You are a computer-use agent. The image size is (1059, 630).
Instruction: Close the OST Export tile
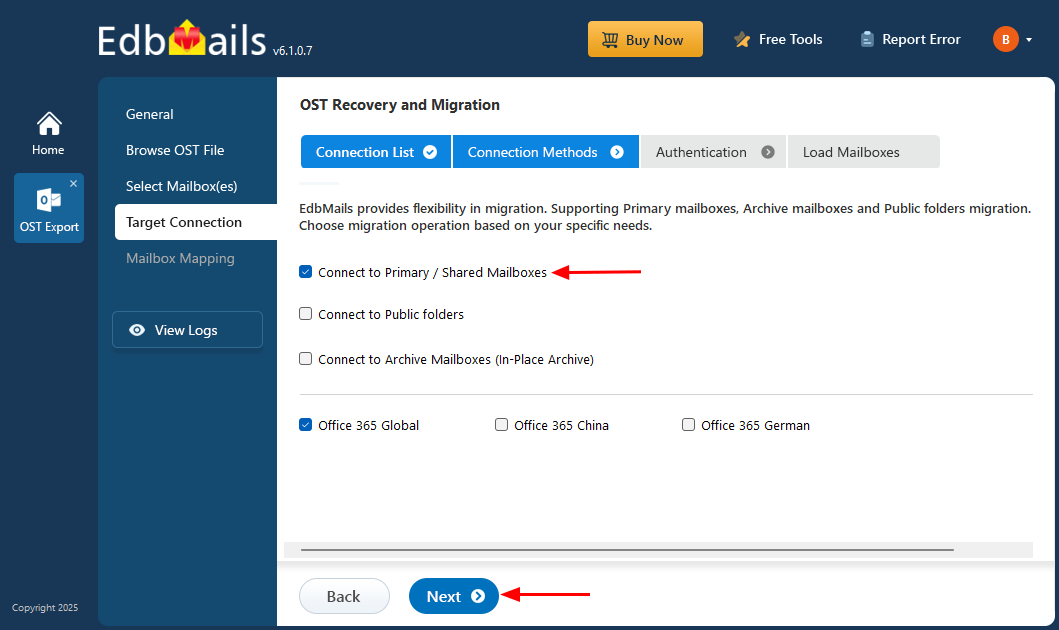(73, 184)
